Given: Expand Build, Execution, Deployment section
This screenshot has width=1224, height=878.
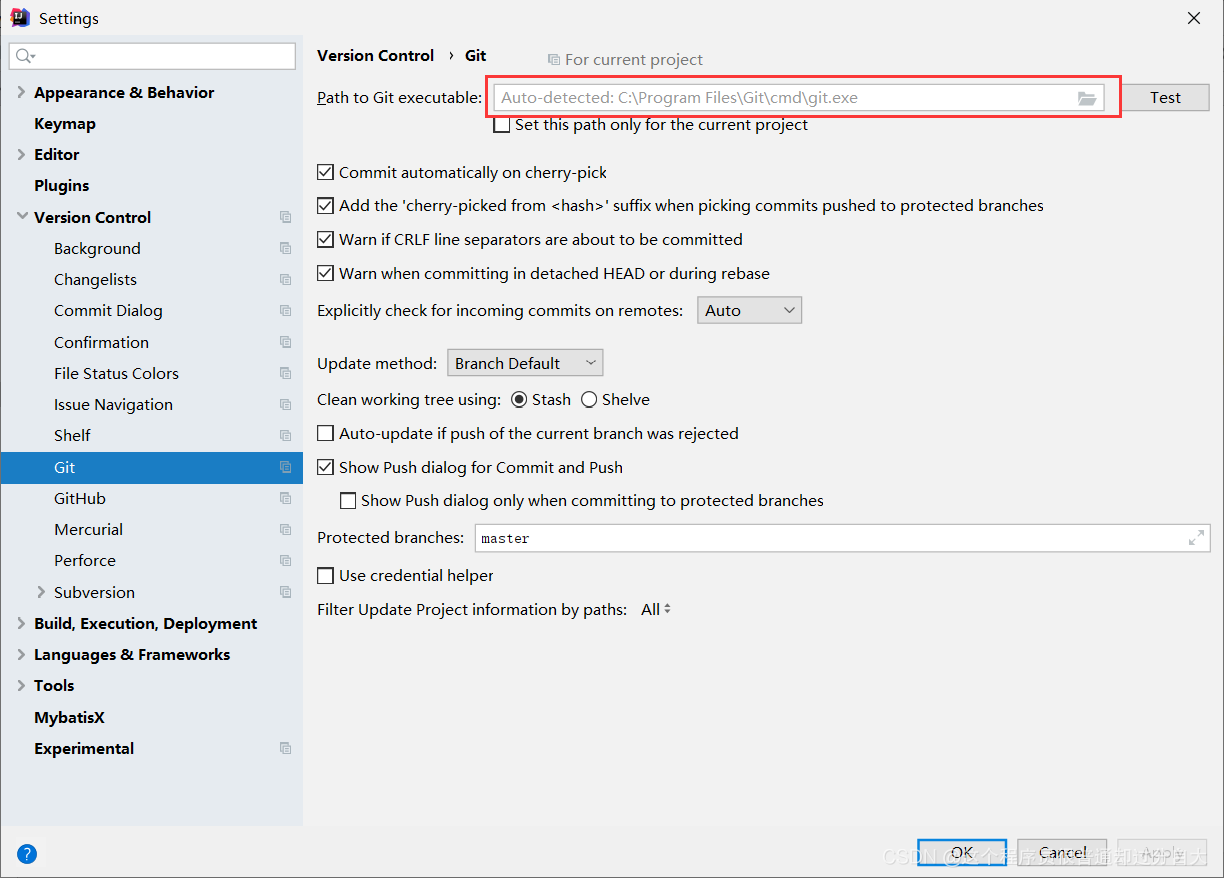Looking at the screenshot, I should (22, 623).
